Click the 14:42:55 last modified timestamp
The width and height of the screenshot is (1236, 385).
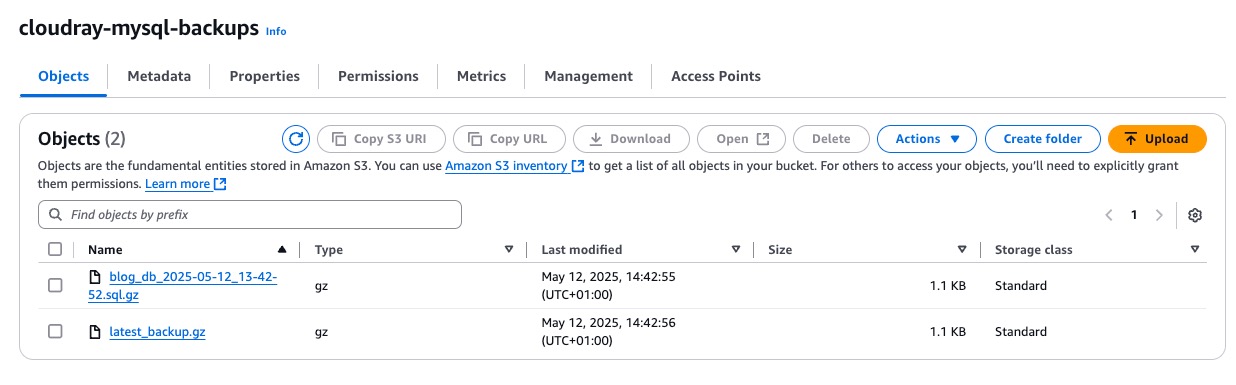coord(608,285)
